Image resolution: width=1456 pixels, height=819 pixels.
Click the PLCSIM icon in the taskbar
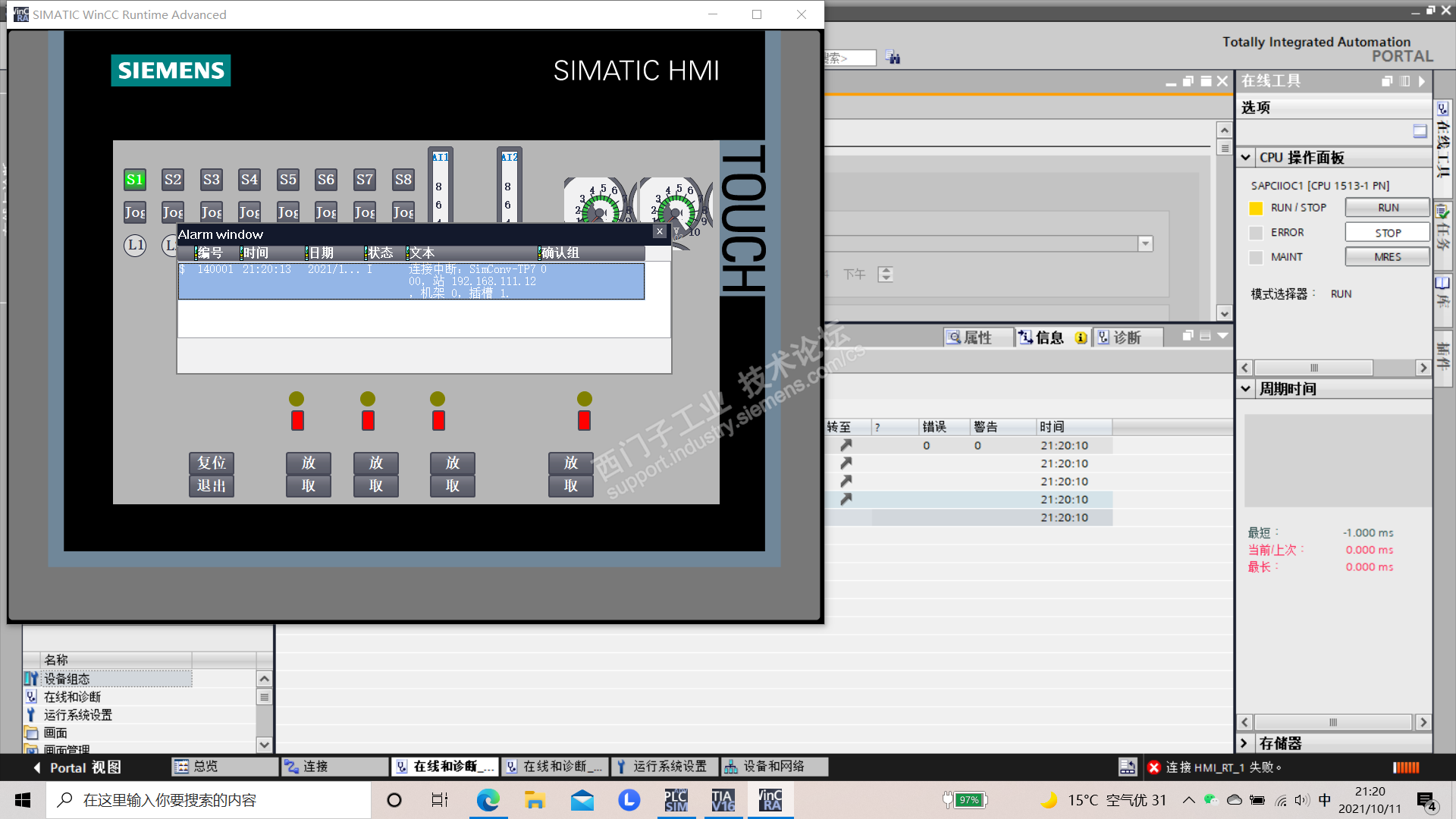[676, 800]
